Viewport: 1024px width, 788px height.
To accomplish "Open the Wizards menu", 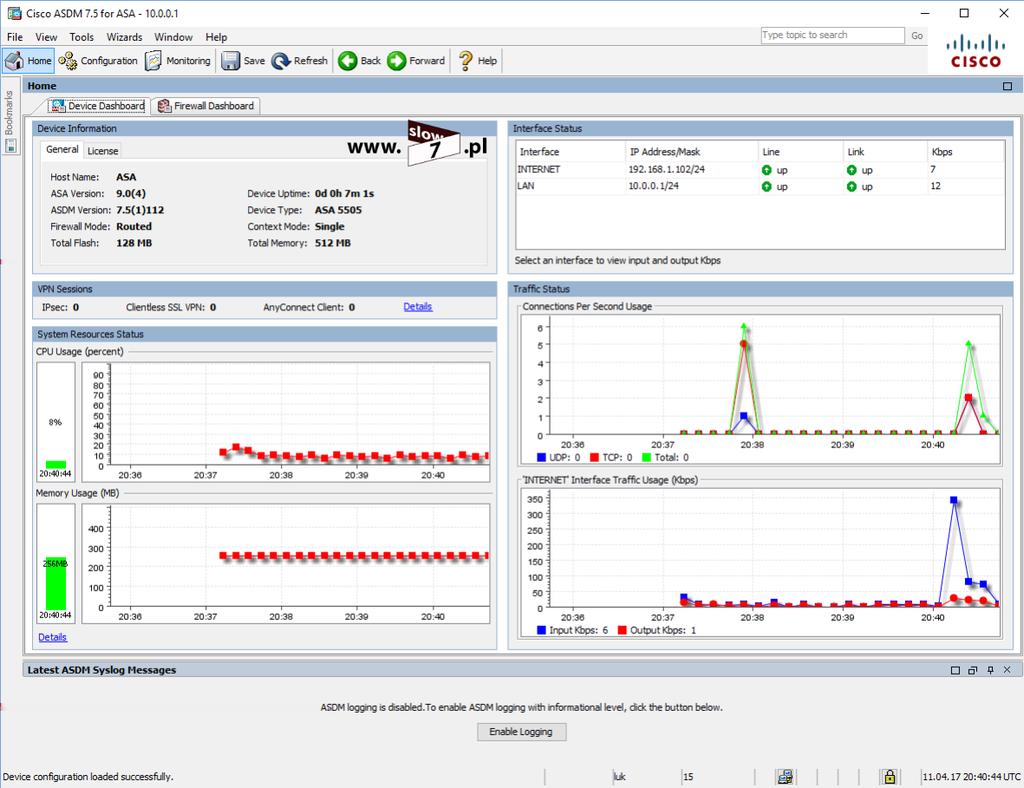I will point(124,37).
